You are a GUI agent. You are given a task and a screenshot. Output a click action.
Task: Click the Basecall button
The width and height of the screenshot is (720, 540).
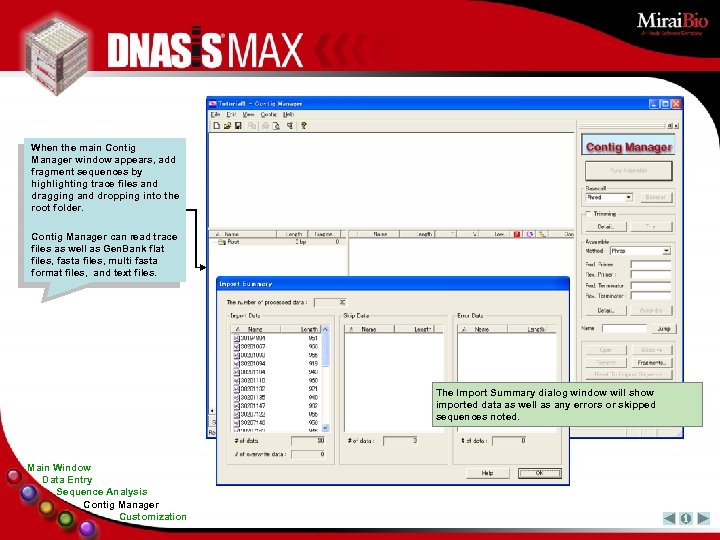[x=655, y=197]
